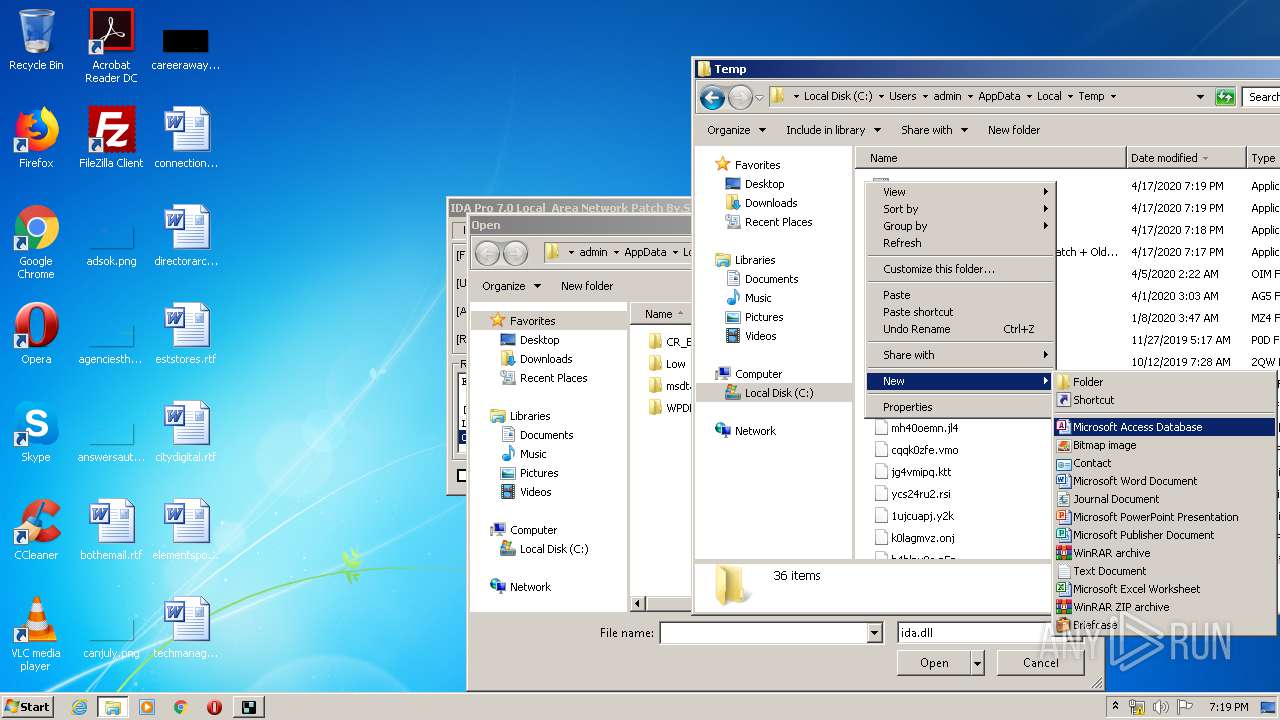Viewport: 1280px width, 720px height.
Task: Open Group by submenu
Action: [x=960, y=226]
